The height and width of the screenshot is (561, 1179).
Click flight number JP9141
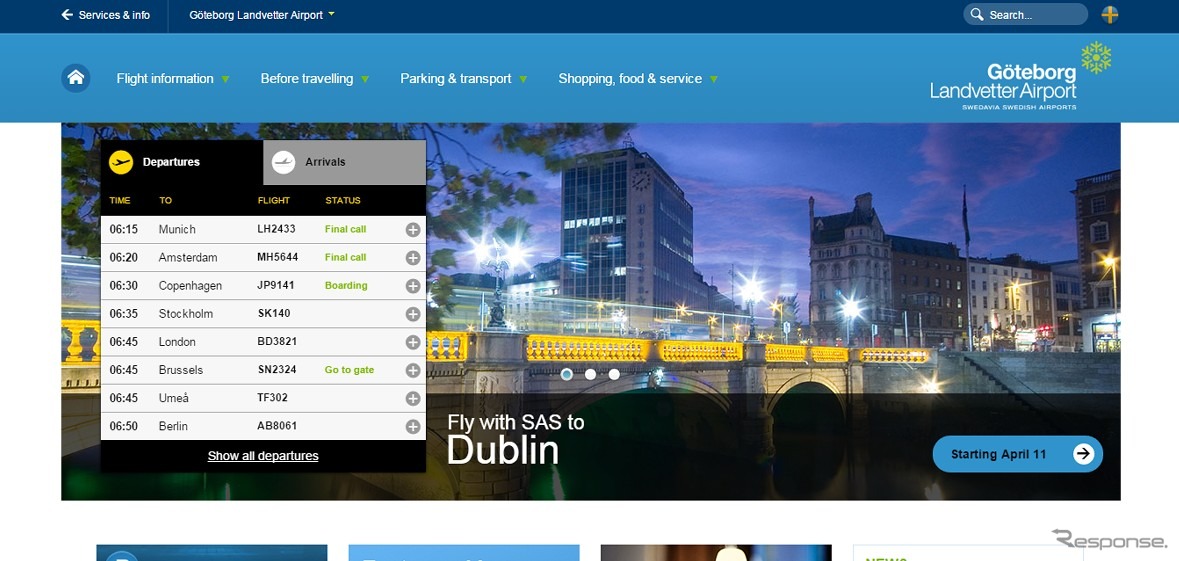click(x=276, y=285)
